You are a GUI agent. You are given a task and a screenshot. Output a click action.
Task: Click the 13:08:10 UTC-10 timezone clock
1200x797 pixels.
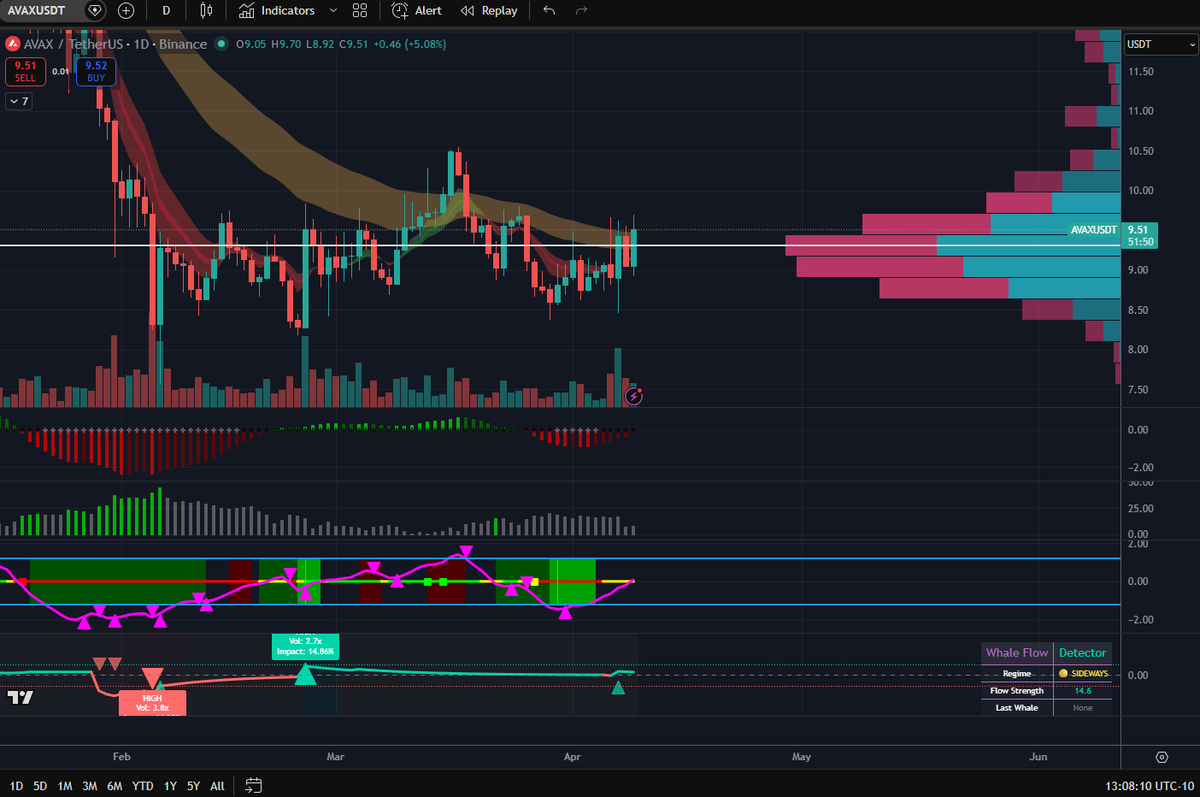point(1147,786)
